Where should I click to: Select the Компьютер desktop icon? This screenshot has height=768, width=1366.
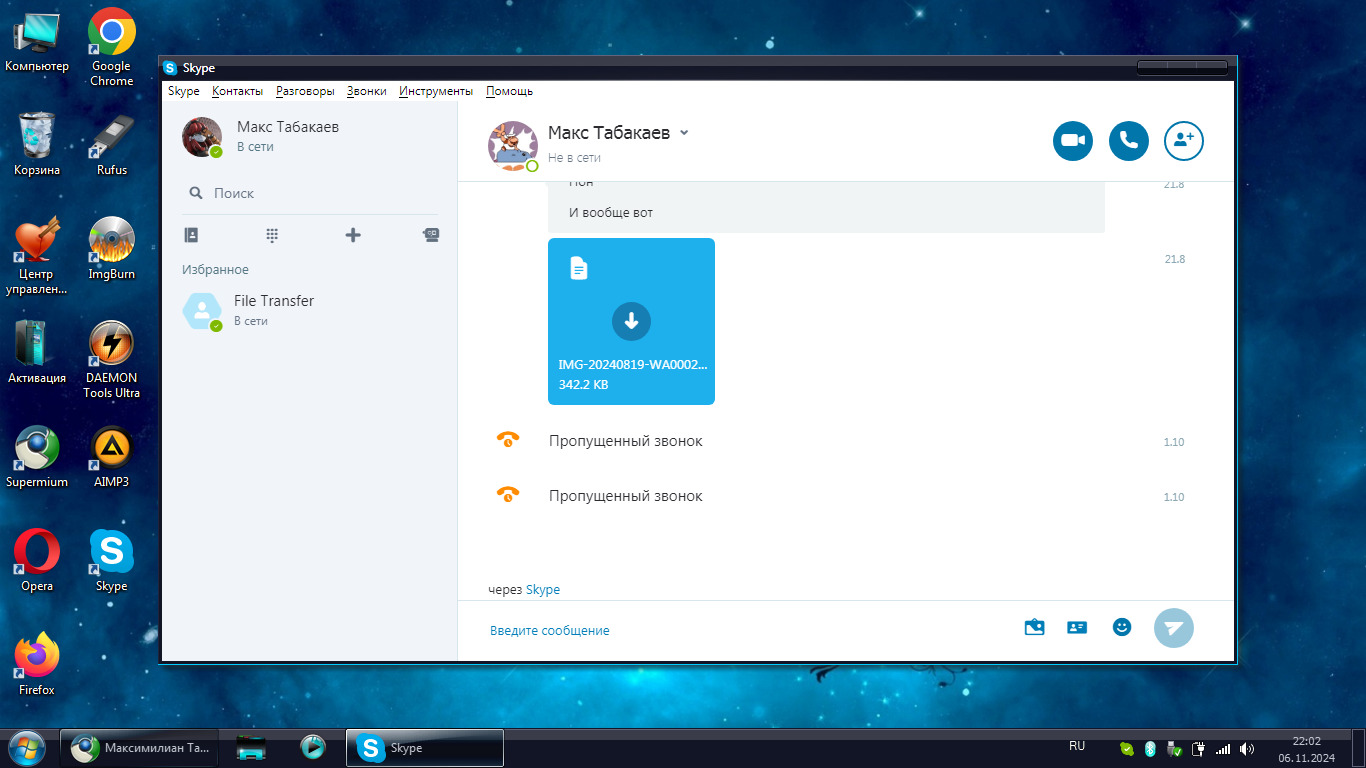37,42
